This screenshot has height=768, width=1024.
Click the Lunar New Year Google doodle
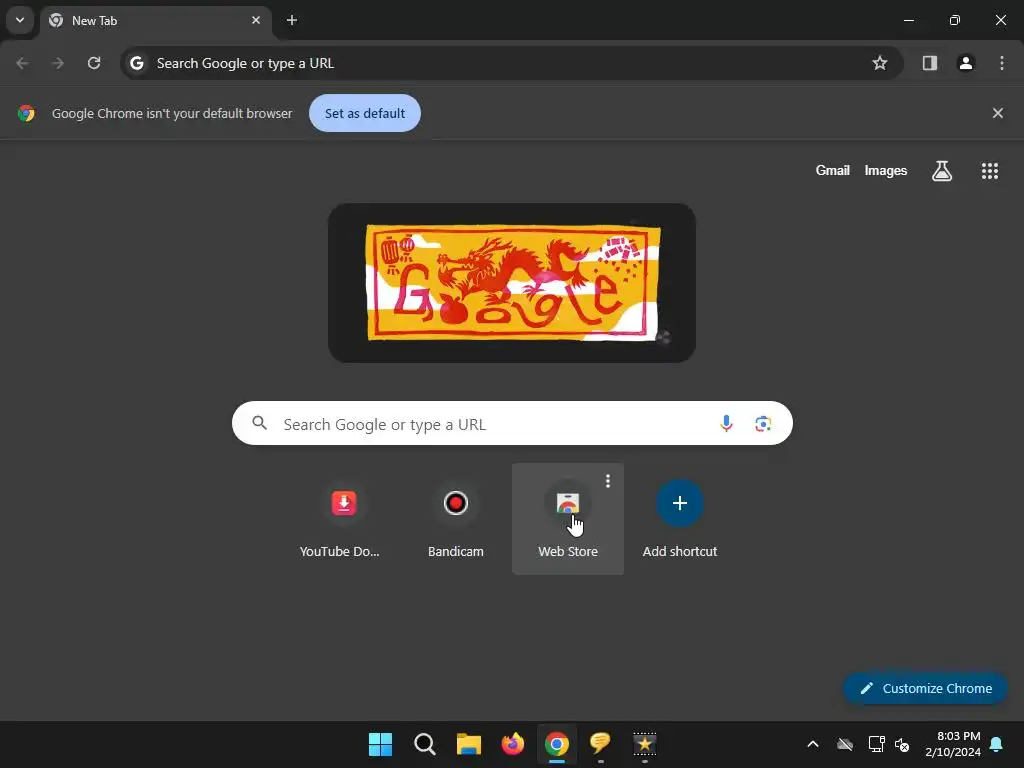point(513,283)
